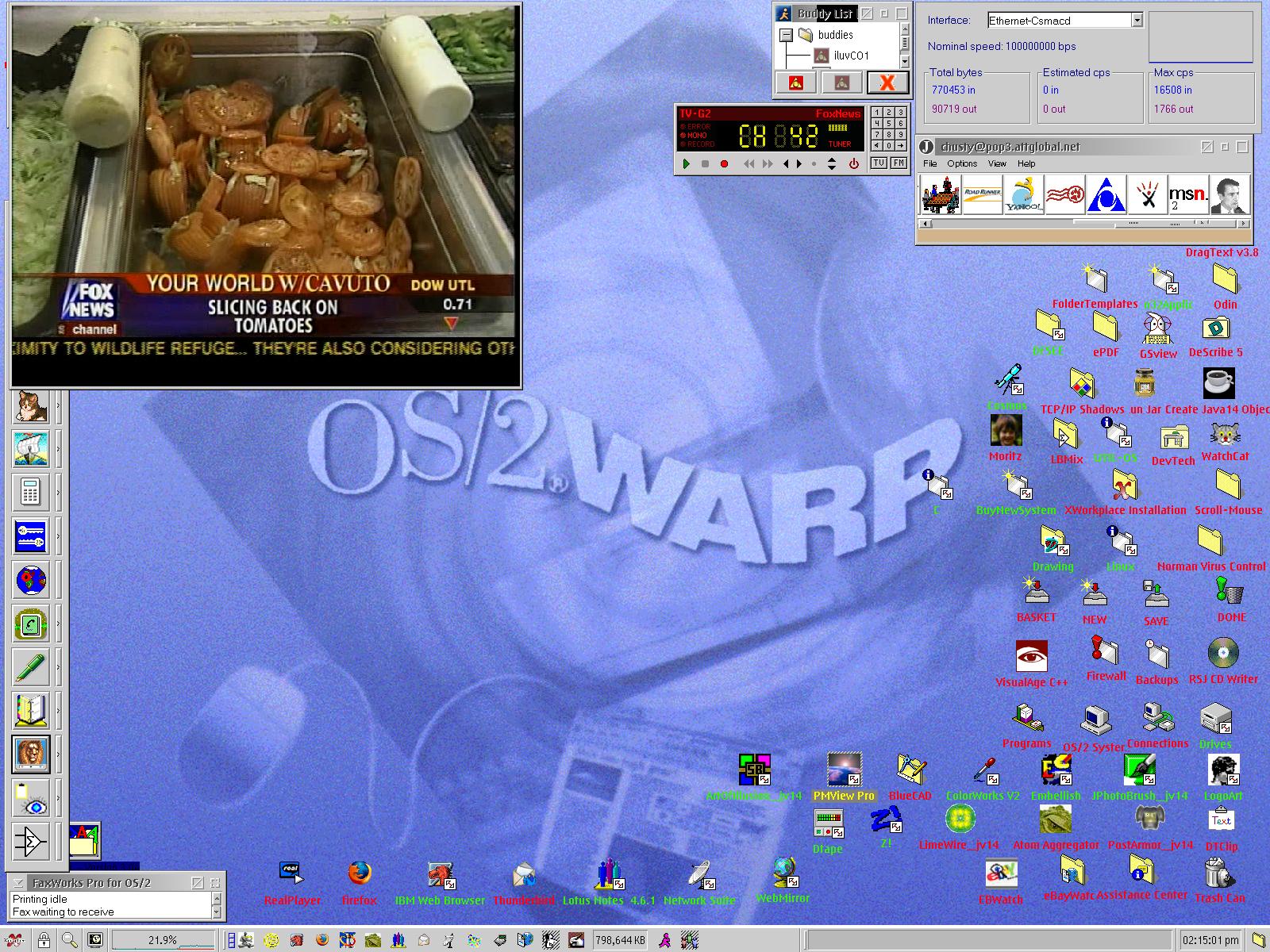Screen dimensions: 1270x952
Task: Open the RealPlayer desktop icon
Action: 292,873
